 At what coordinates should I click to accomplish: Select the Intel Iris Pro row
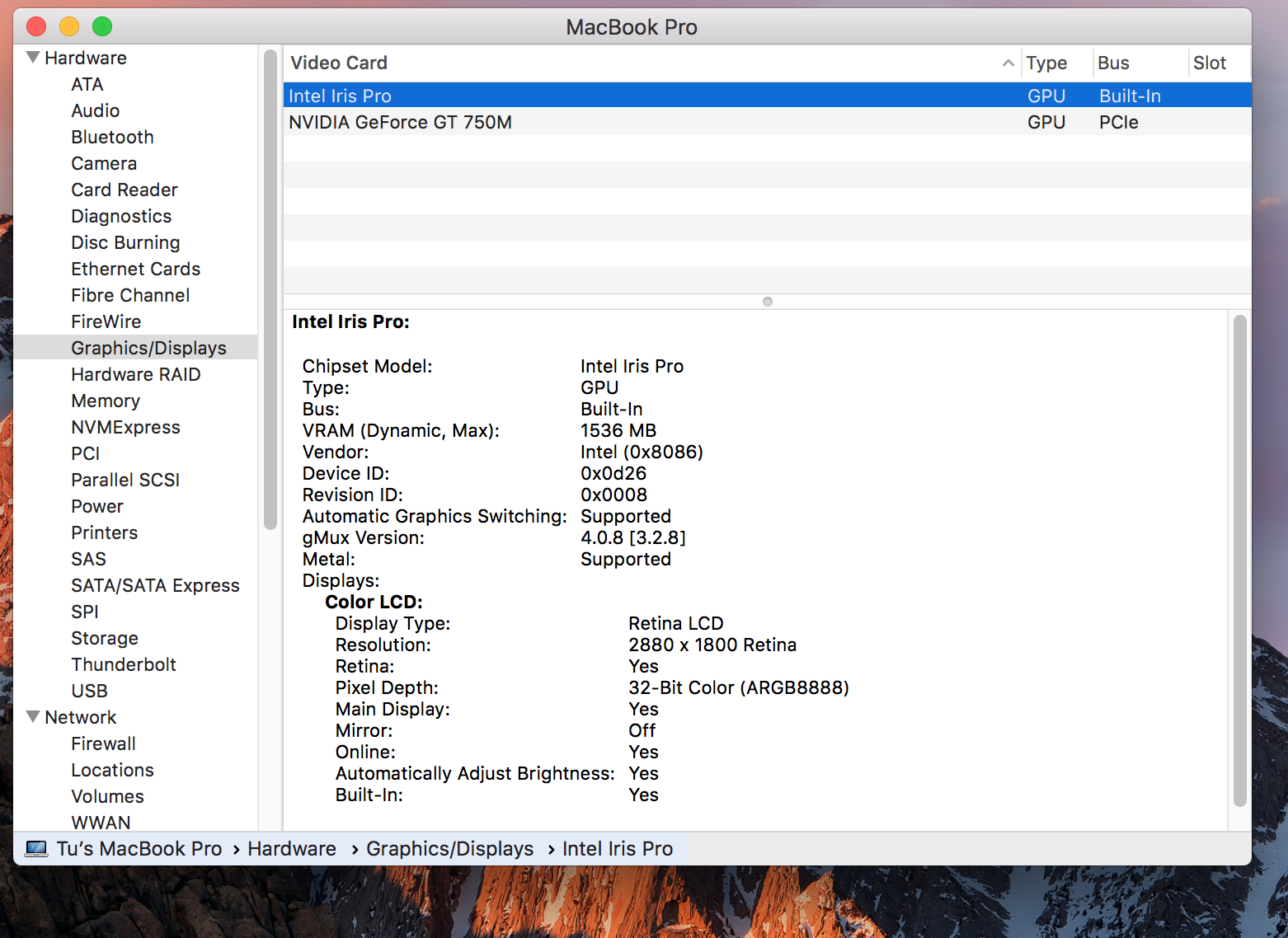pos(340,96)
